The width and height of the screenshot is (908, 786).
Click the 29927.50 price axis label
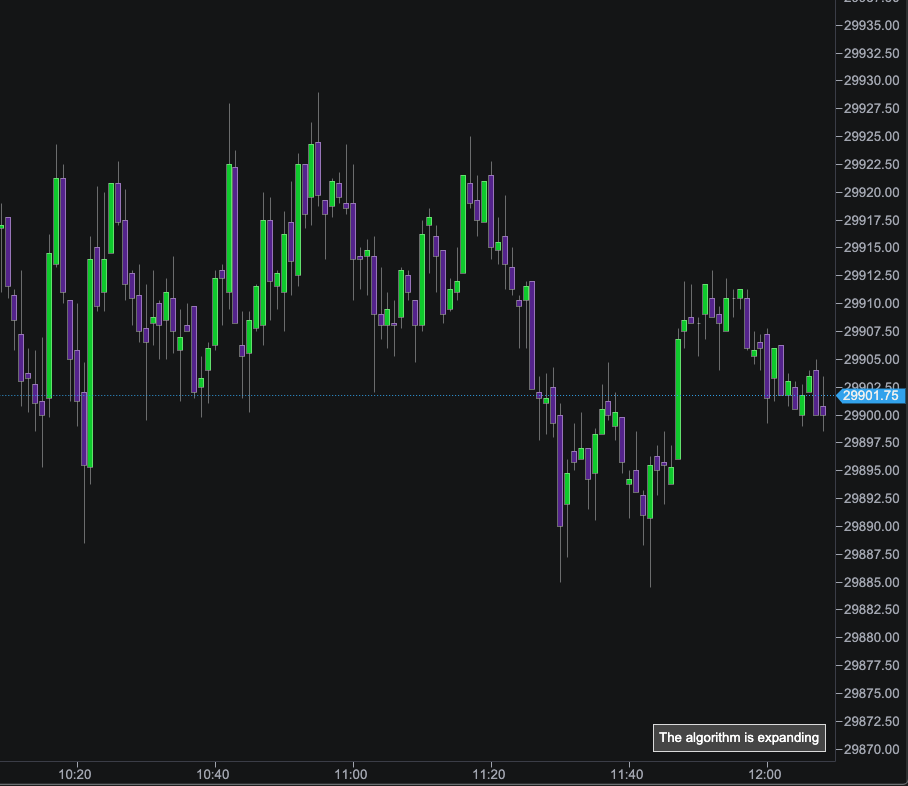(872, 108)
